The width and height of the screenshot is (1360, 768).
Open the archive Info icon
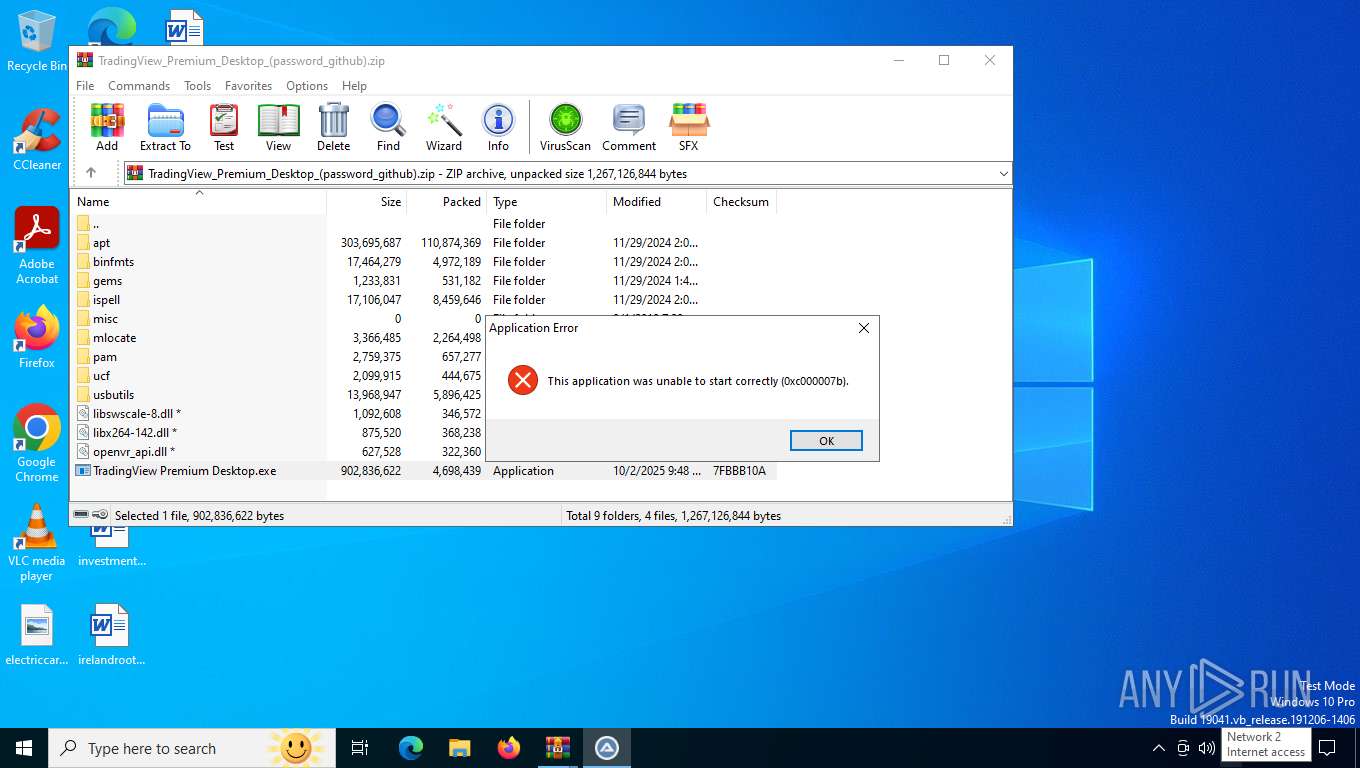click(498, 127)
